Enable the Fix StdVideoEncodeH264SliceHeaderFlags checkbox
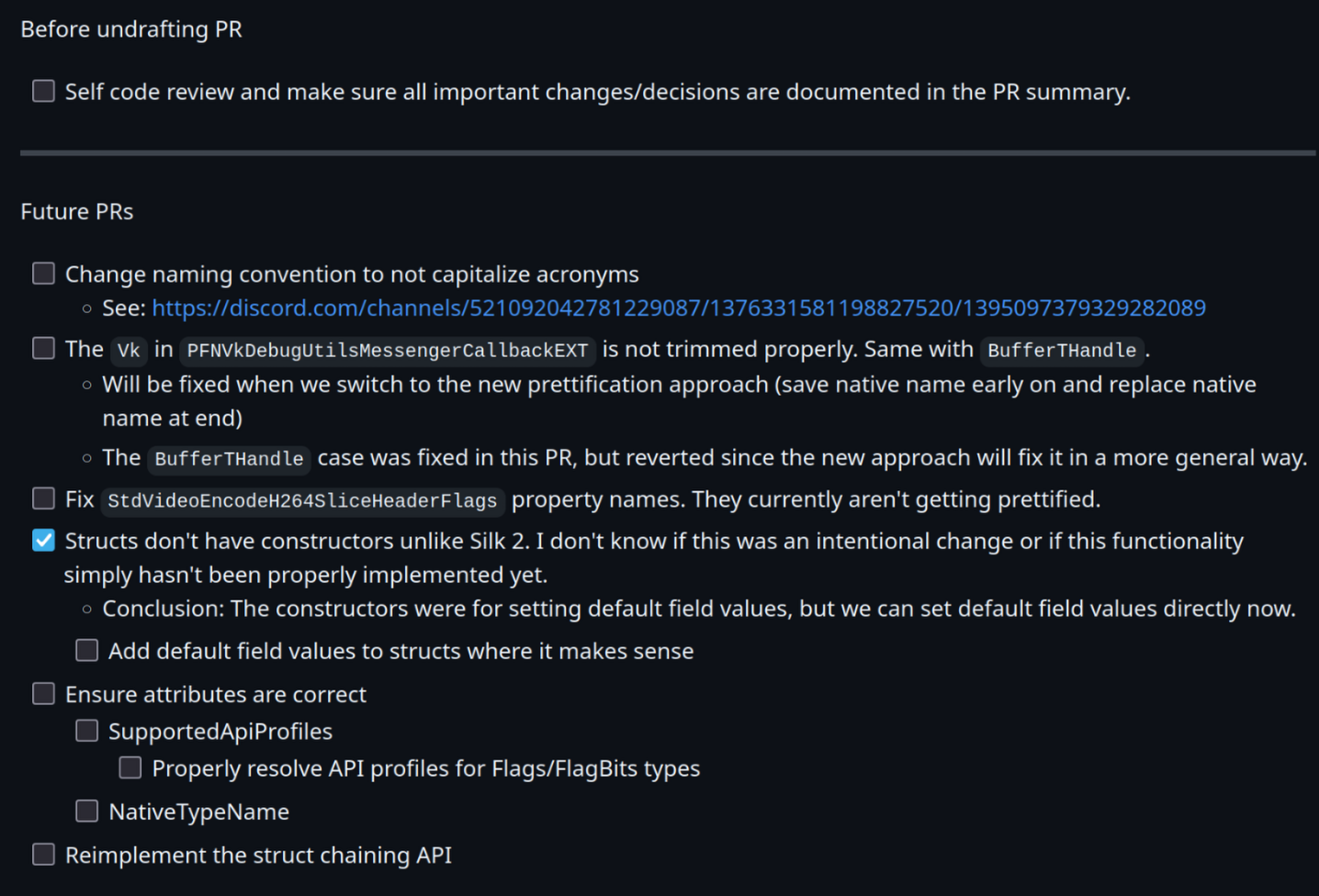Image resolution: width=1319 pixels, height=896 pixels. point(43,498)
